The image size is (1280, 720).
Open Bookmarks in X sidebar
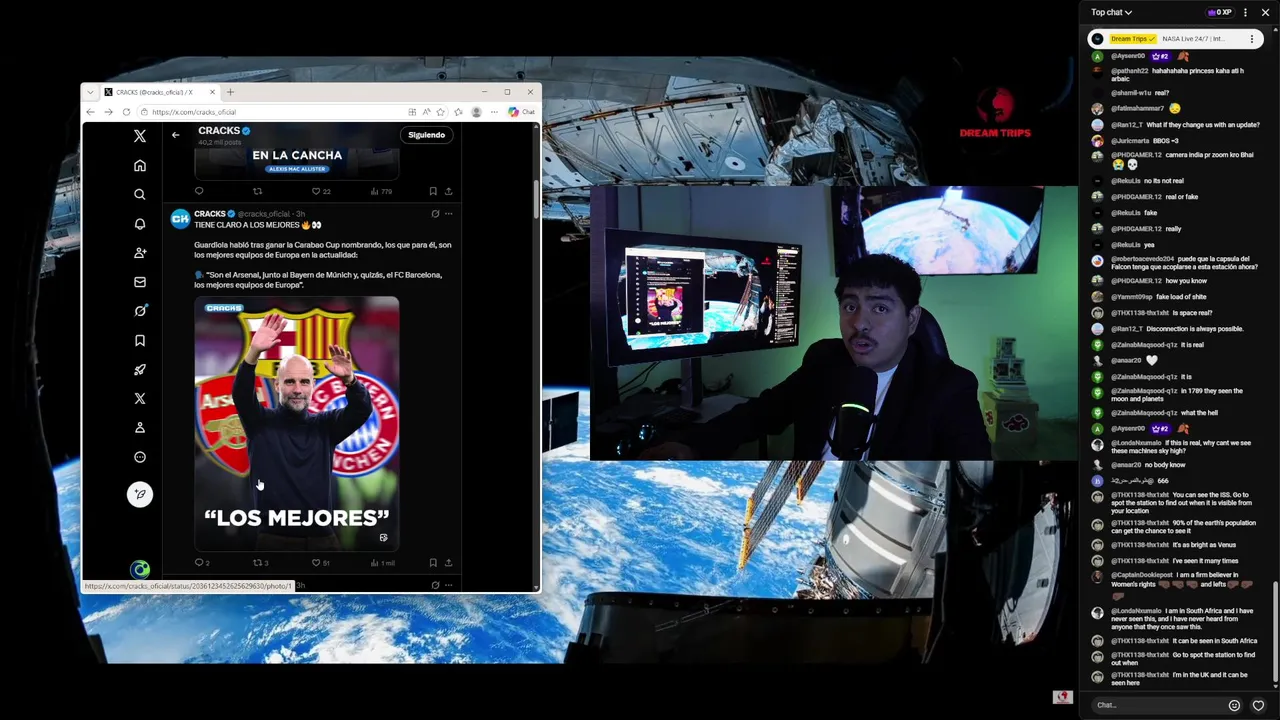point(140,340)
